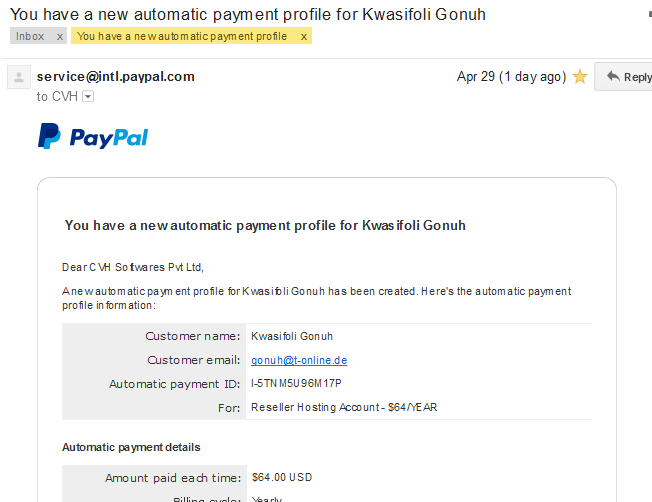Click the email subject title at top
The width and height of the screenshot is (652, 502).
coord(248,14)
